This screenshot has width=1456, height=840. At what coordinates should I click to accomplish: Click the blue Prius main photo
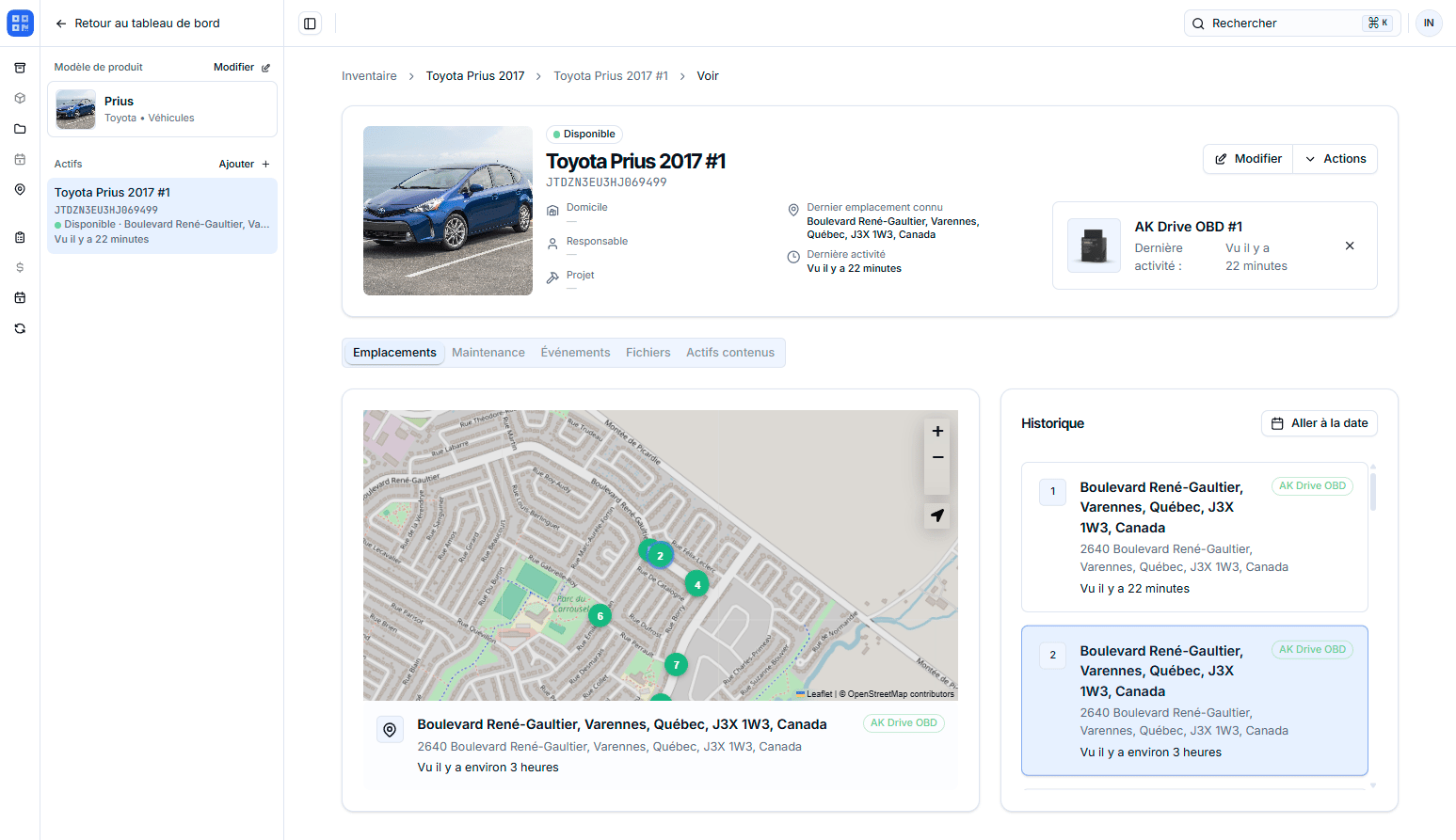448,211
